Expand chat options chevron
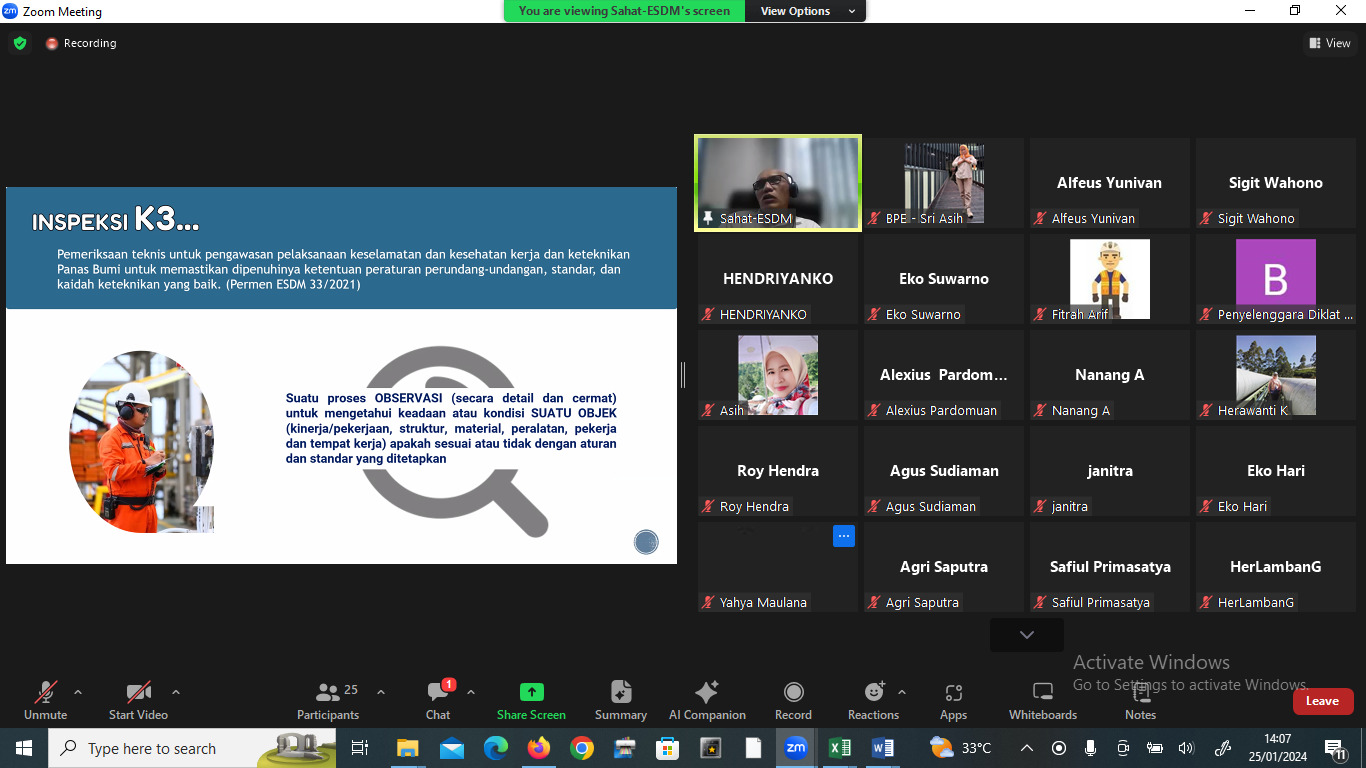This screenshot has width=1366, height=768. 471,692
